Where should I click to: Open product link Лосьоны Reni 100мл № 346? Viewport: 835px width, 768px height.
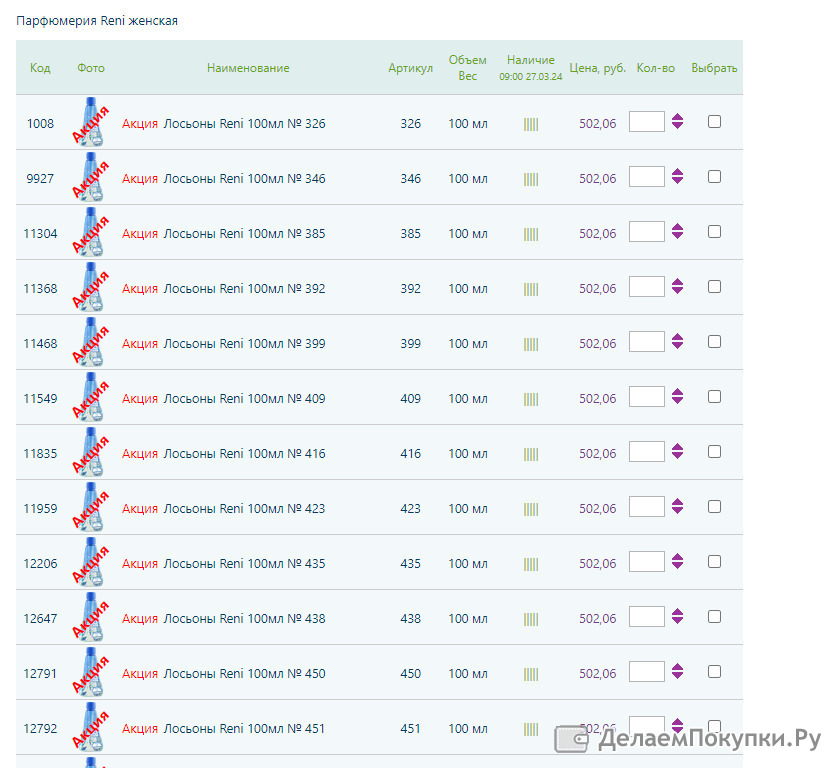[244, 178]
